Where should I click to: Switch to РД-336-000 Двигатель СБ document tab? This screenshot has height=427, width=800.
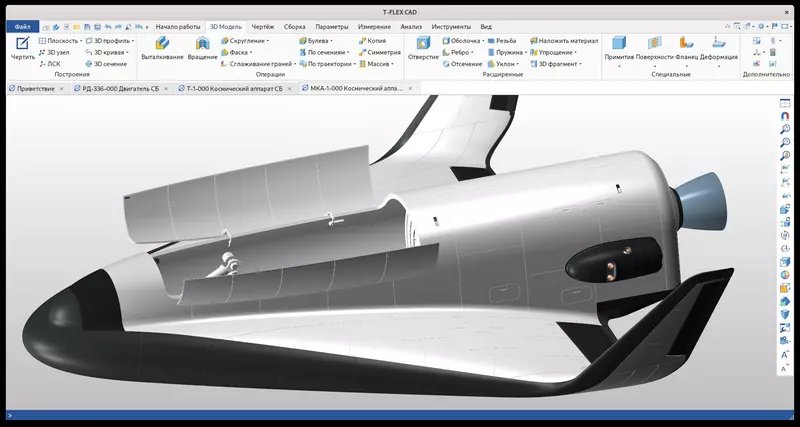coord(118,88)
